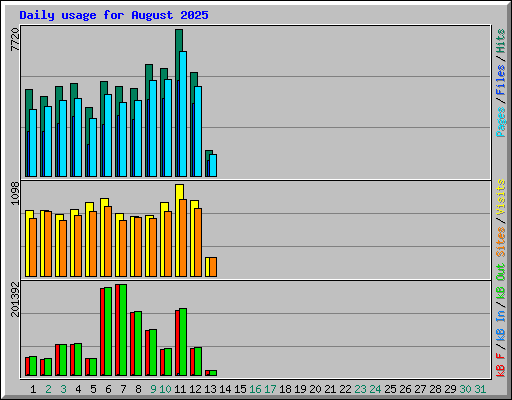The image size is (512, 400).
Task: Click day 30 on the x-axis
Action: 465,389
